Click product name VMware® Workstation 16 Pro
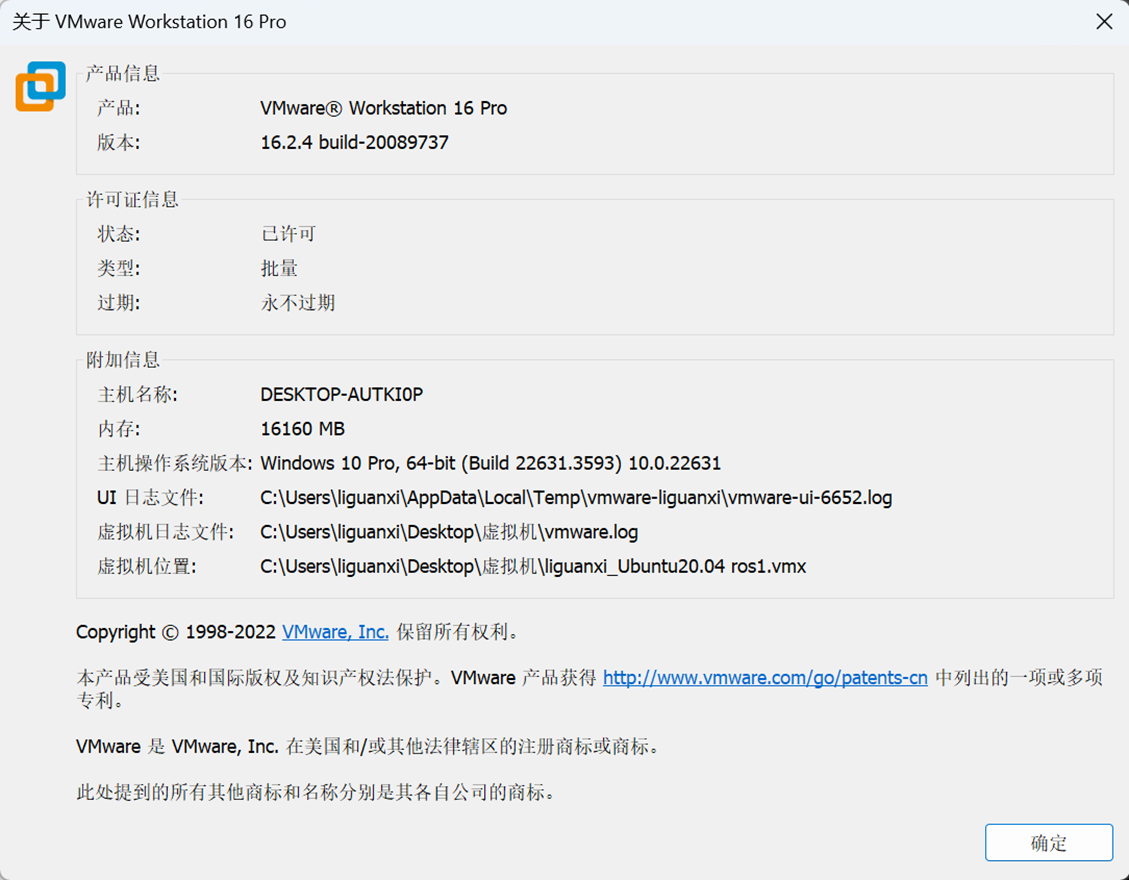Image resolution: width=1129 pixels, height=880 pixels. click(x=383, y=108)
